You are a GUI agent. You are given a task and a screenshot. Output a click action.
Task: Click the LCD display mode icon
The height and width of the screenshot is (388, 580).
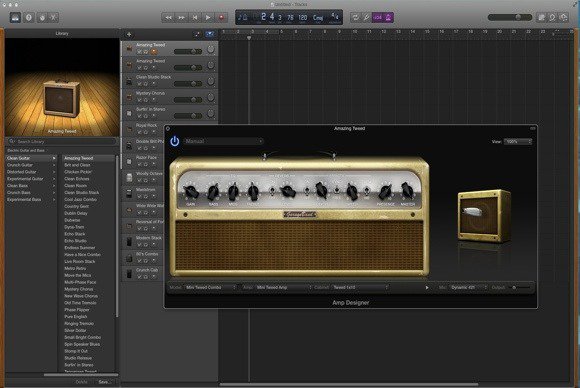point(243,17)
